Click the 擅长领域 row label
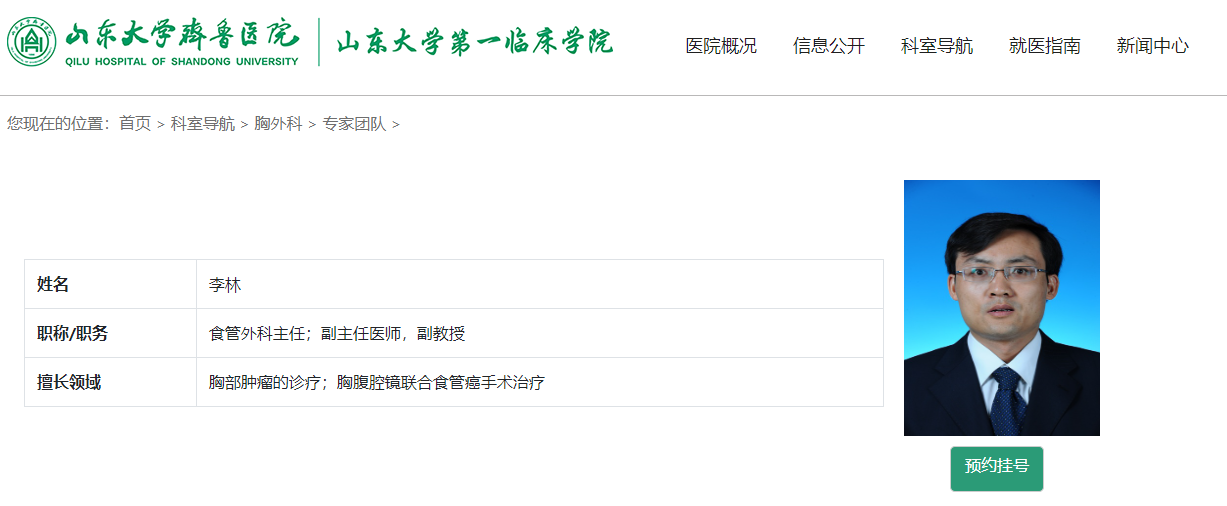This screenshot has height=506, width=1227. [x=69, y=383]
